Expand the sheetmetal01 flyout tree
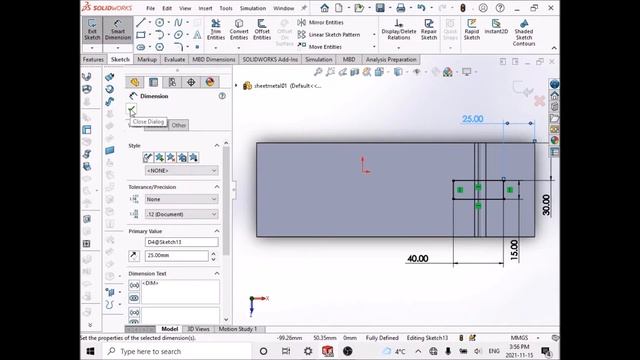Screen dimensions: 640x360 point(236,86)
